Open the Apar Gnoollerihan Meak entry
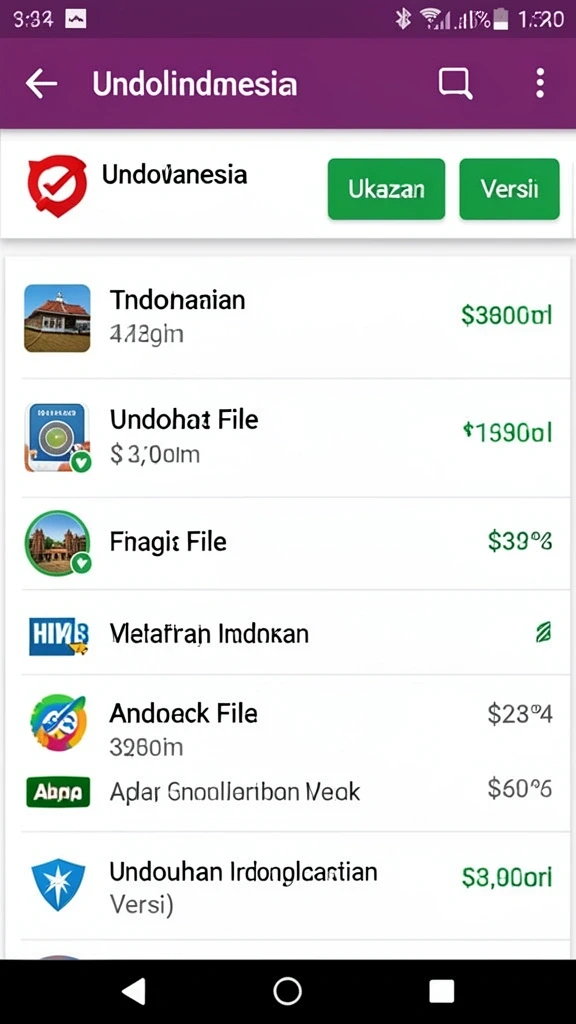 pos(288,792)
